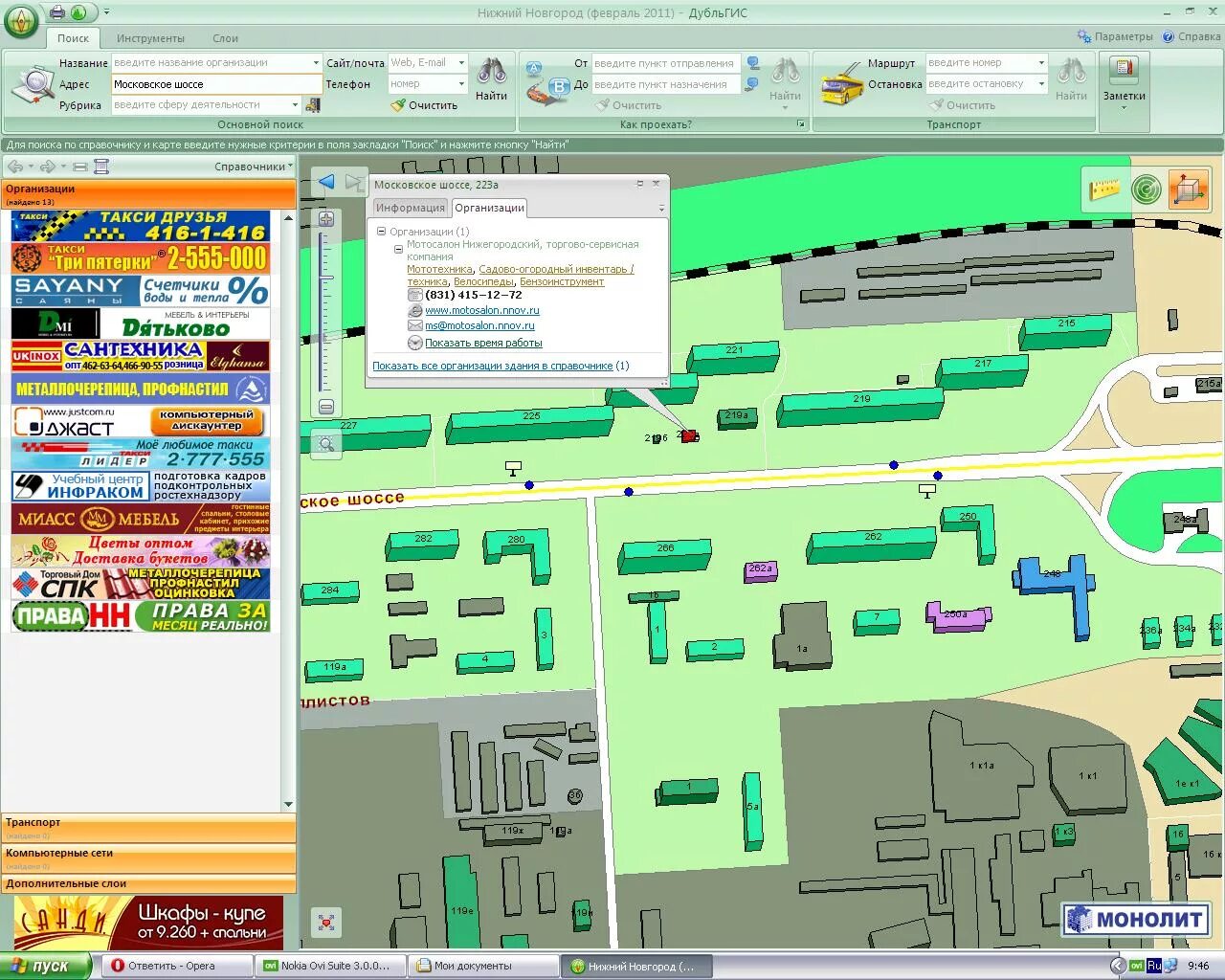This screenshot has width=1225, height=980.
Task: Select the Организации panel header
Action: pos(148,194)
